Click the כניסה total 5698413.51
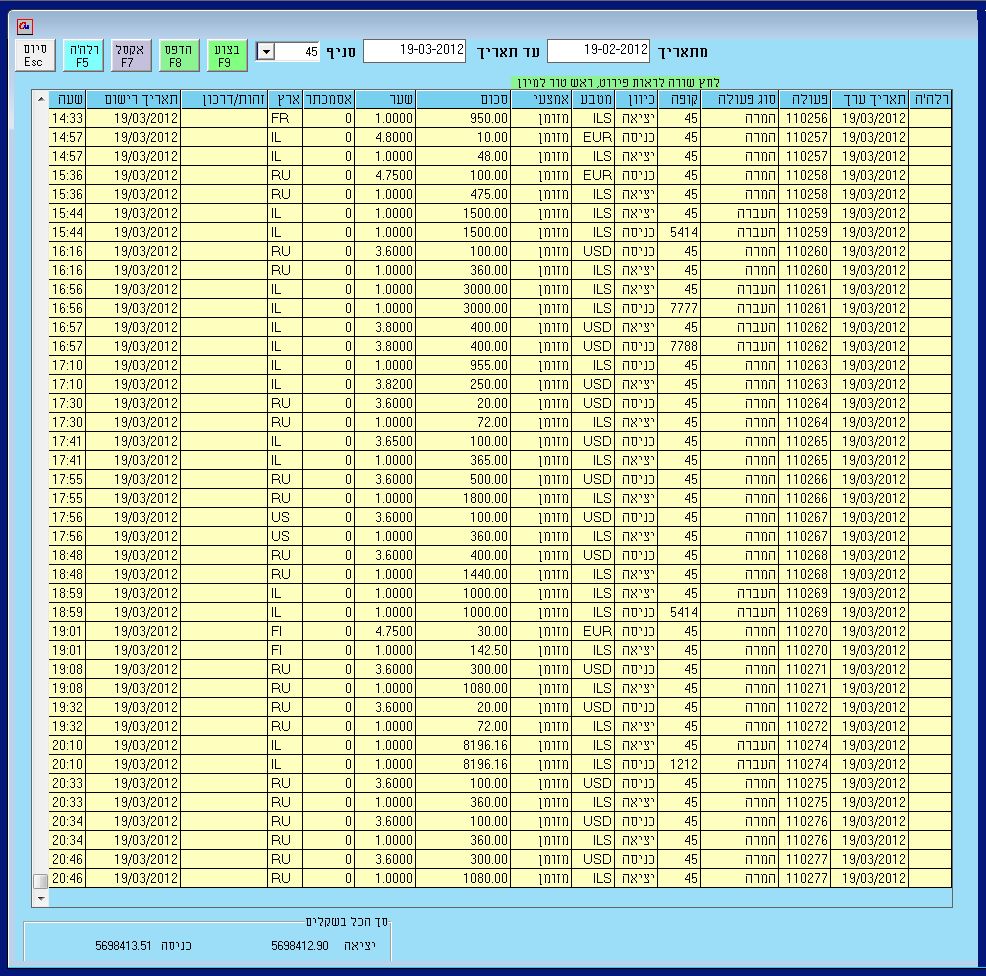986x976 pixels. click(123, 946)
